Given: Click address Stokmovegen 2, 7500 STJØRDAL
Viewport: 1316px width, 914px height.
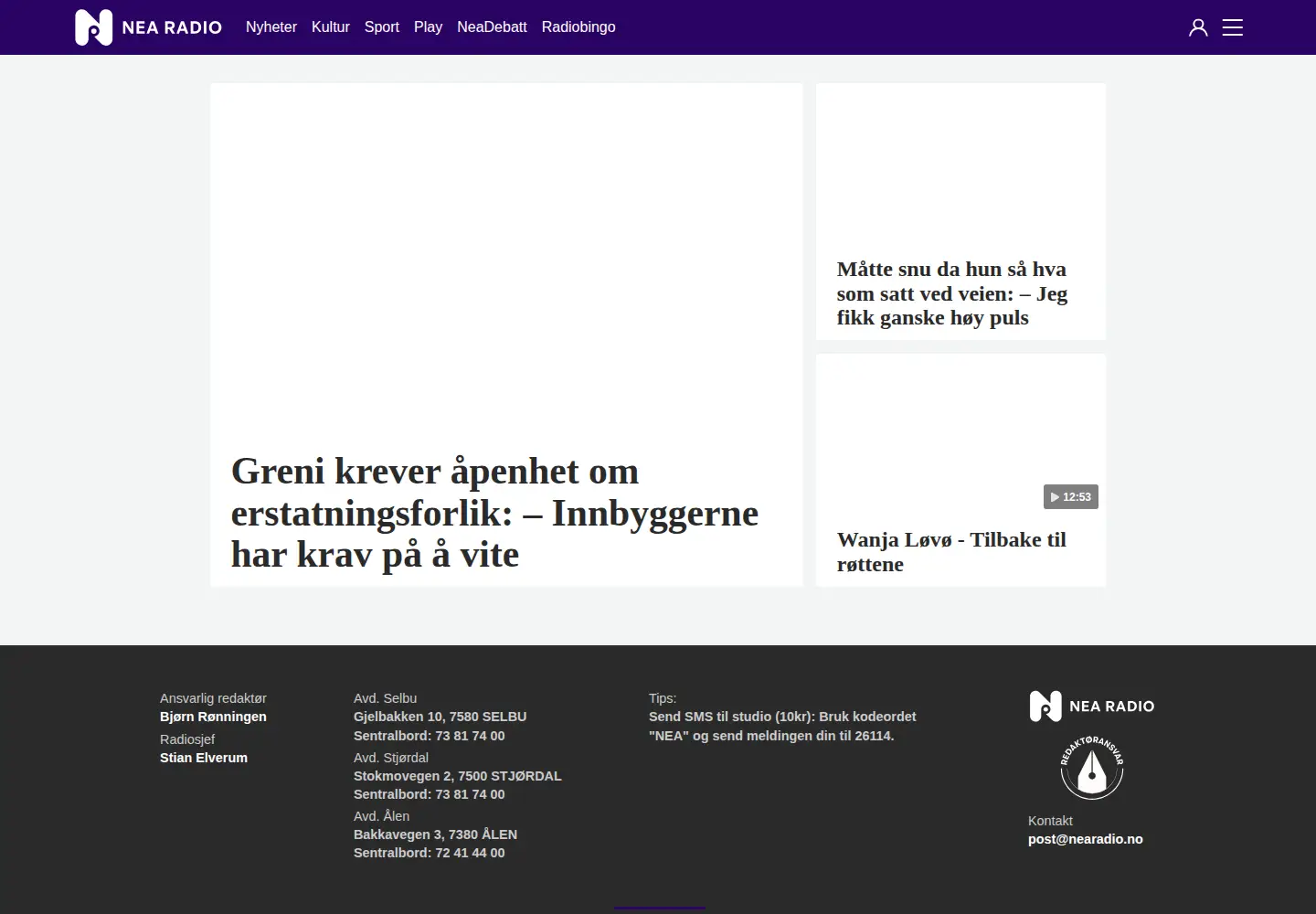Looking at the screenshot, I should point(458,776).
